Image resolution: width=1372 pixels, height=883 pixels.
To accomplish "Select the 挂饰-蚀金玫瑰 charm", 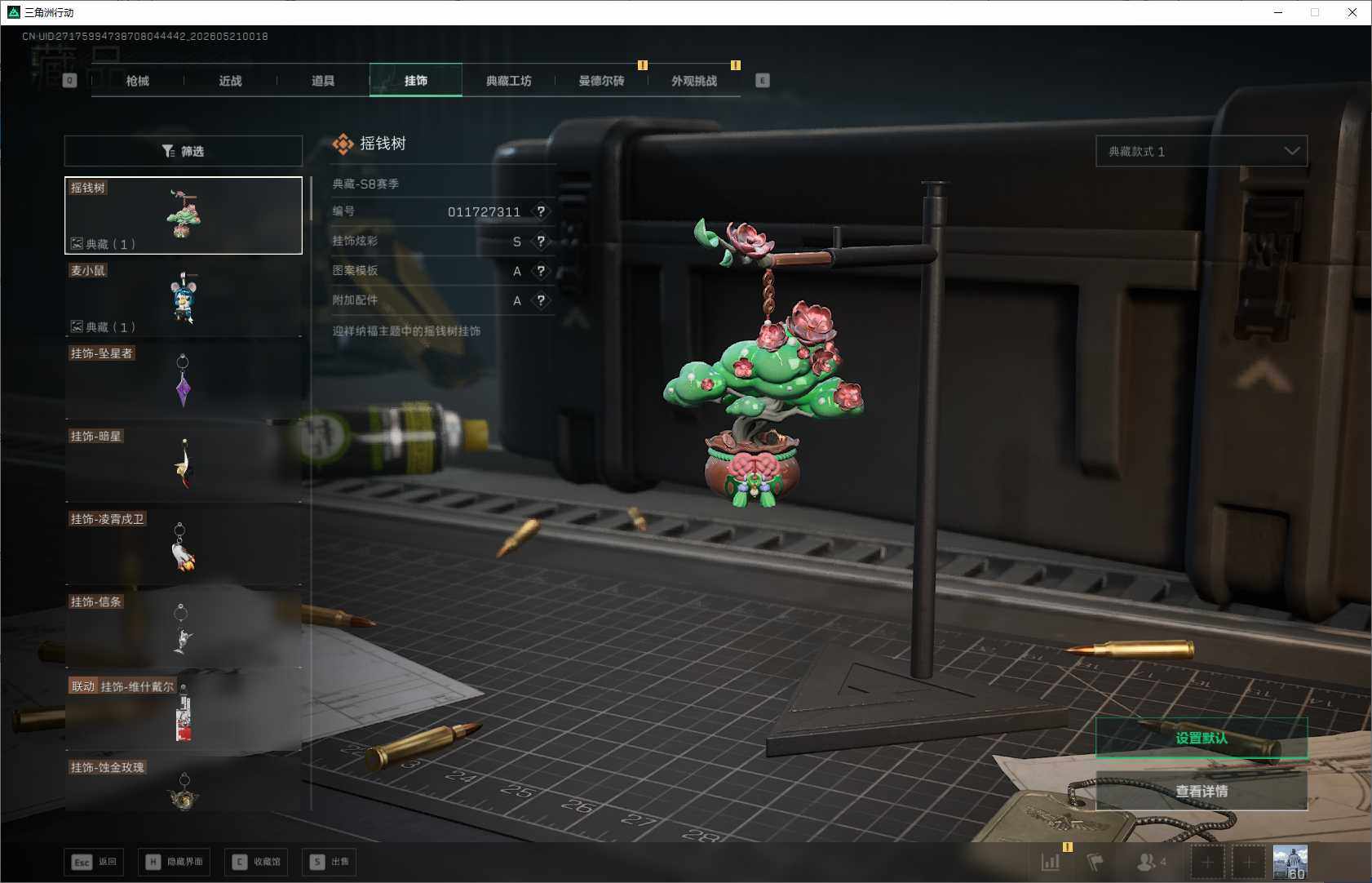I will (x=184, y=784).
